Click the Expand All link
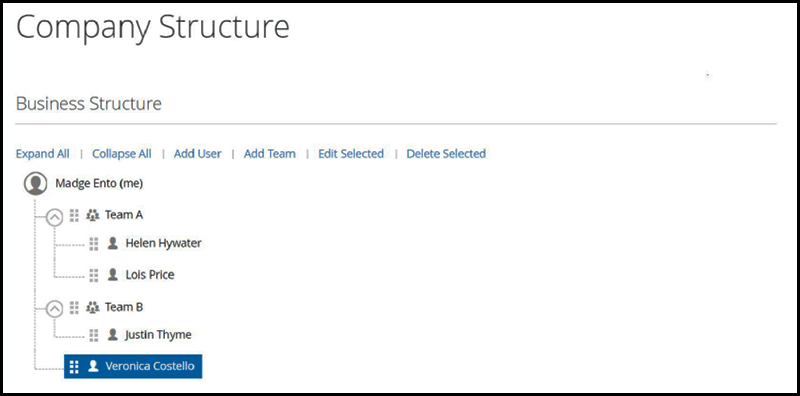Screen dimensions: 800x396 point(43,154)
